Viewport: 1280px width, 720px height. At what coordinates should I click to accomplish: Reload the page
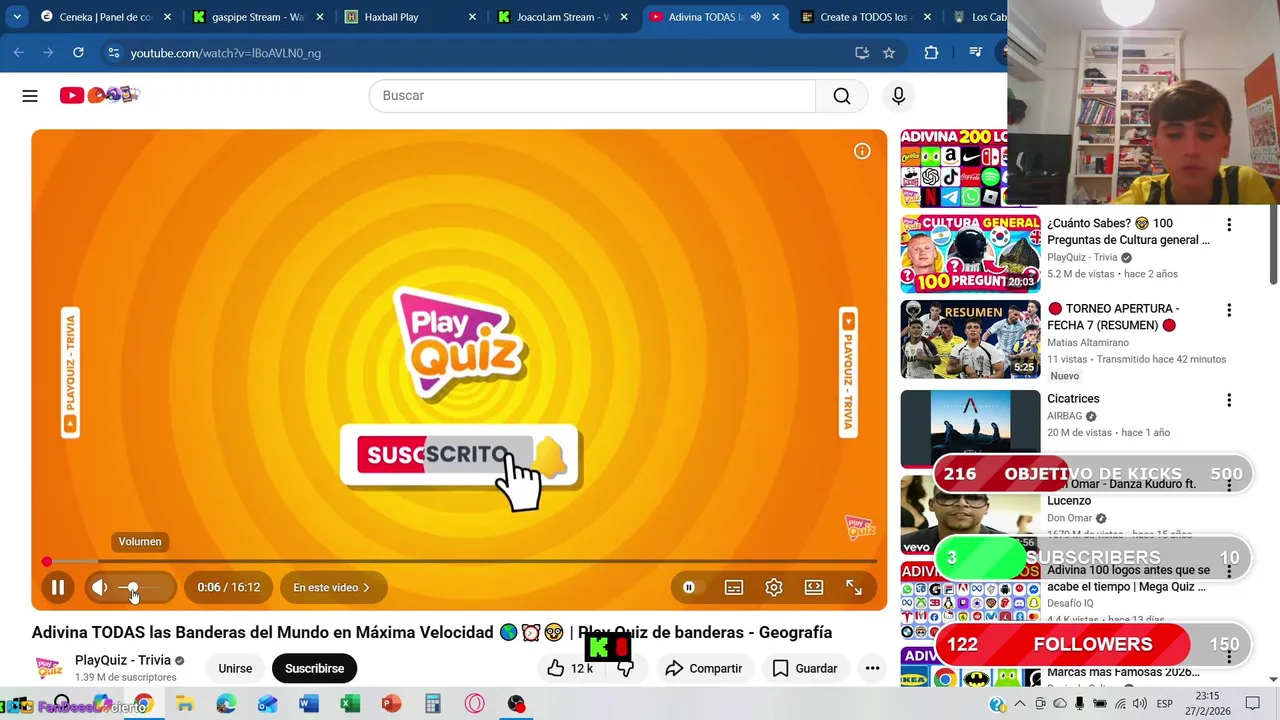(x=78, y=53)
